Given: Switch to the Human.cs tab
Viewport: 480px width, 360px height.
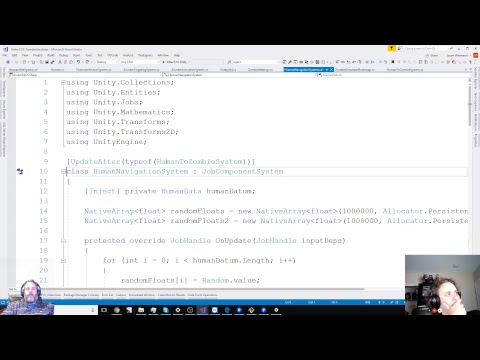Looking at the screenshot, I should click(57, 70).
